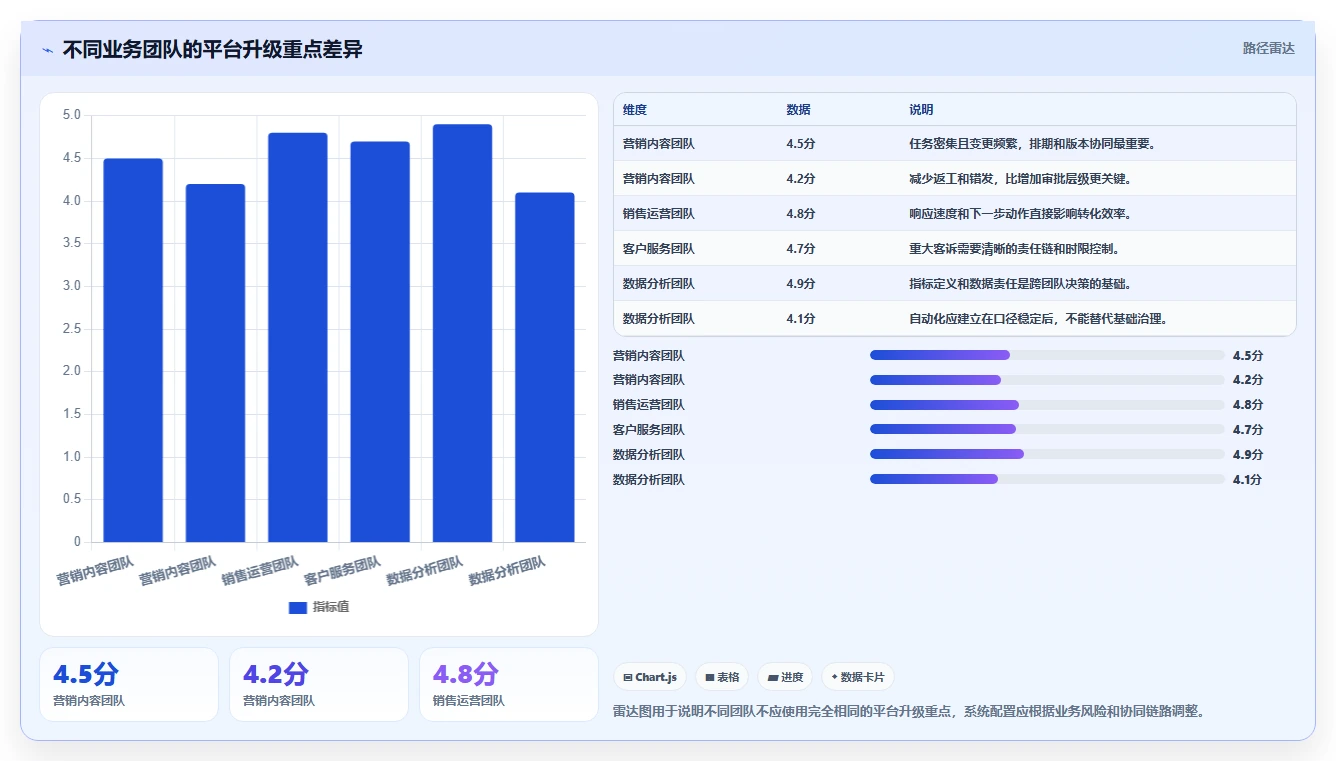Click the 4.1分 progress bar
The width and height of the screenshot is (1336, 761).
(1047, 479)
